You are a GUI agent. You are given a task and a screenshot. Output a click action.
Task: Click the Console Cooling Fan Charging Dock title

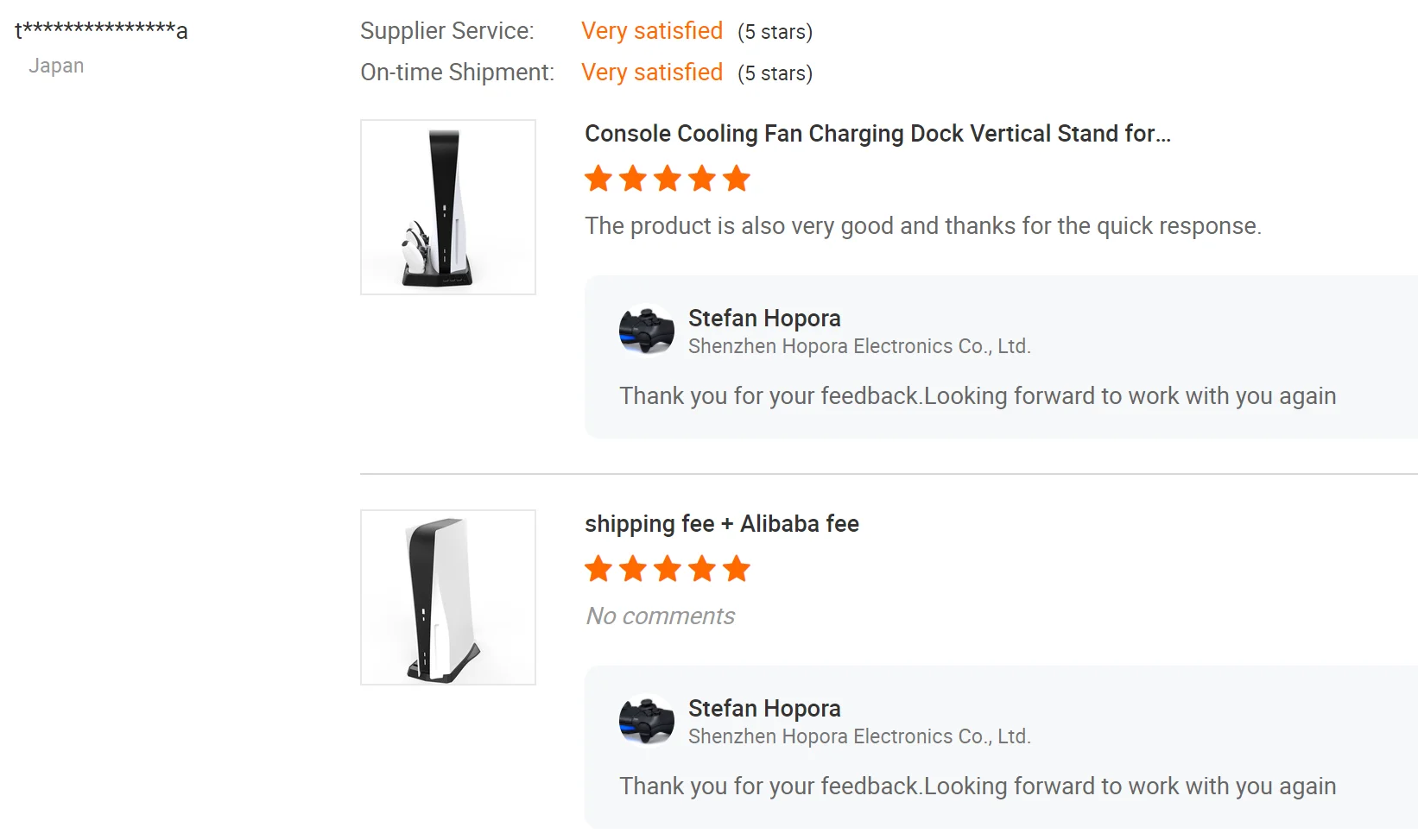tap(877, 134)
